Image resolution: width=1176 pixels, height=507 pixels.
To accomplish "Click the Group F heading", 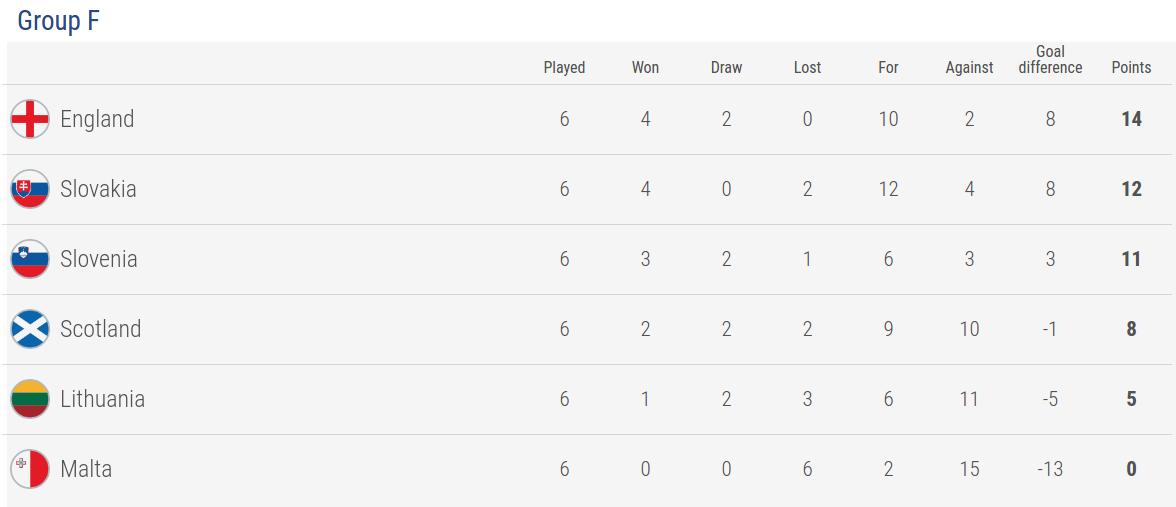I will (59, 21).
